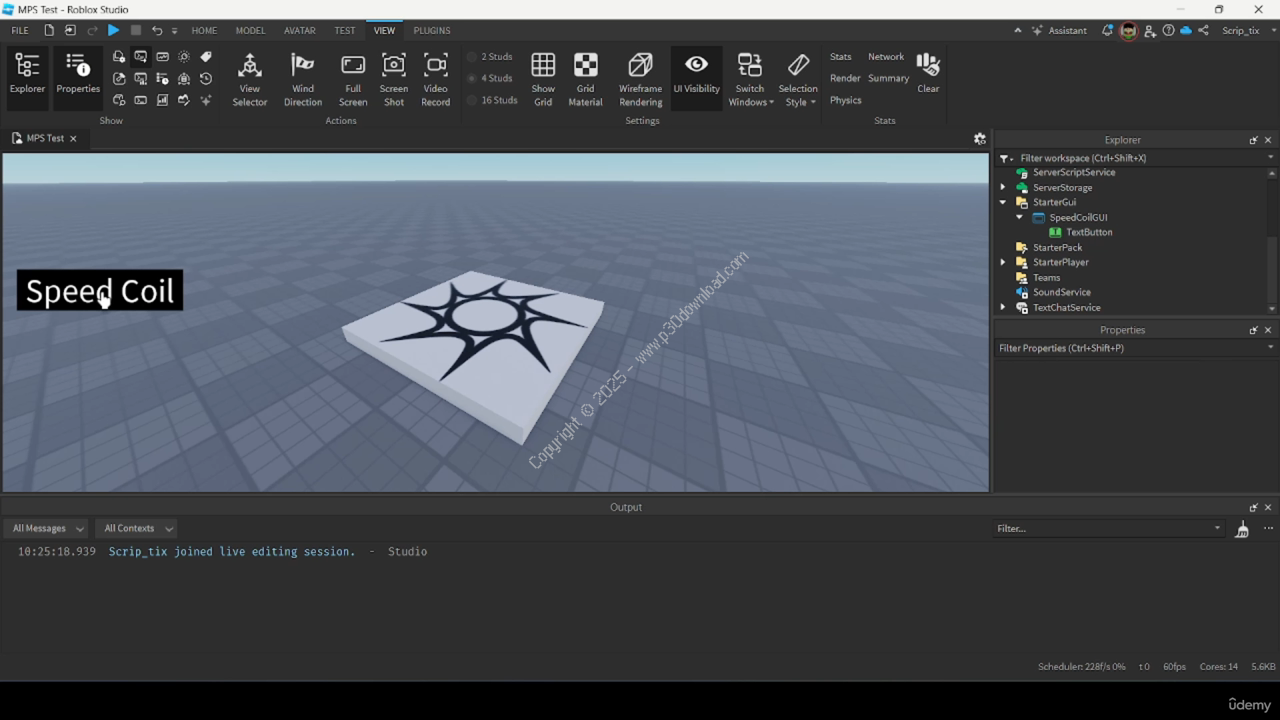Click the Clear stats icon

(928, 65)
